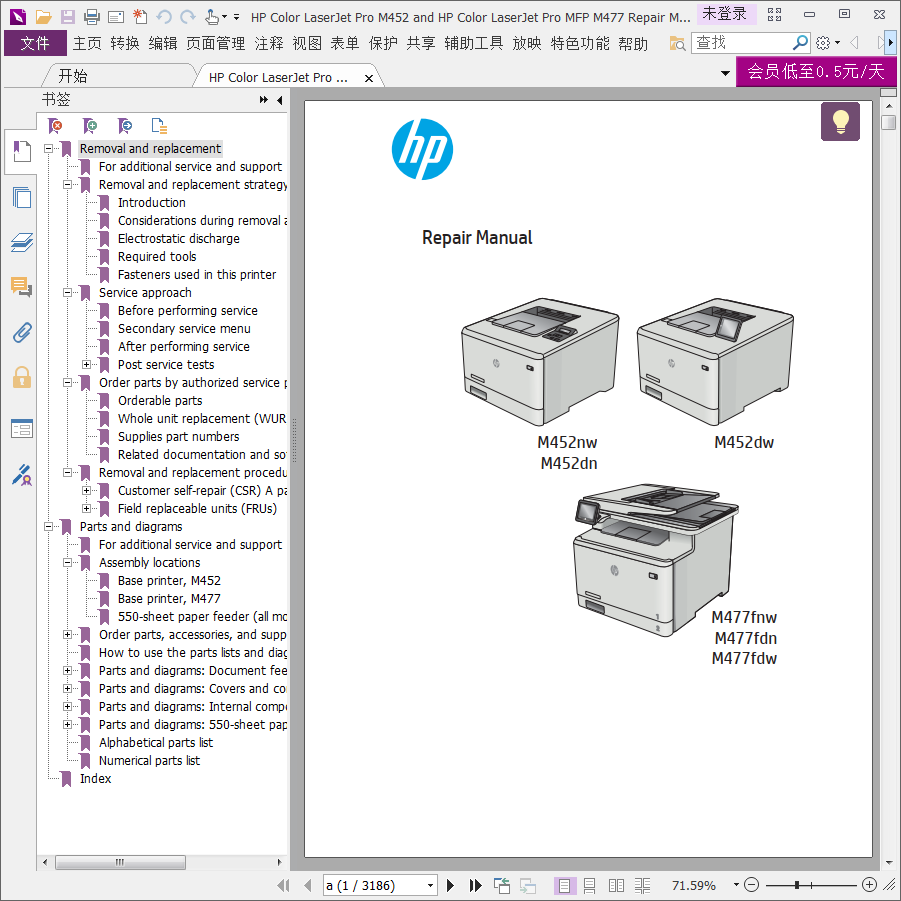The width and height of the screenshot is (901, 901).
Task: Collapse the Service approach node
Action: coord(67,292)
